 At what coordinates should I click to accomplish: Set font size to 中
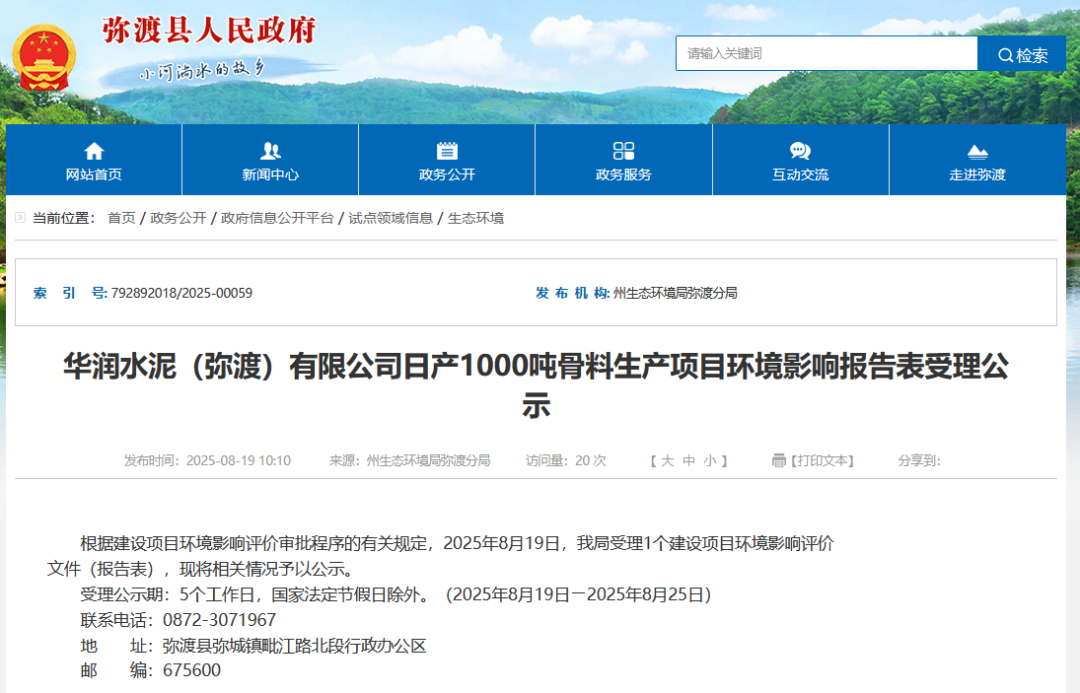[x=689, y=461]
